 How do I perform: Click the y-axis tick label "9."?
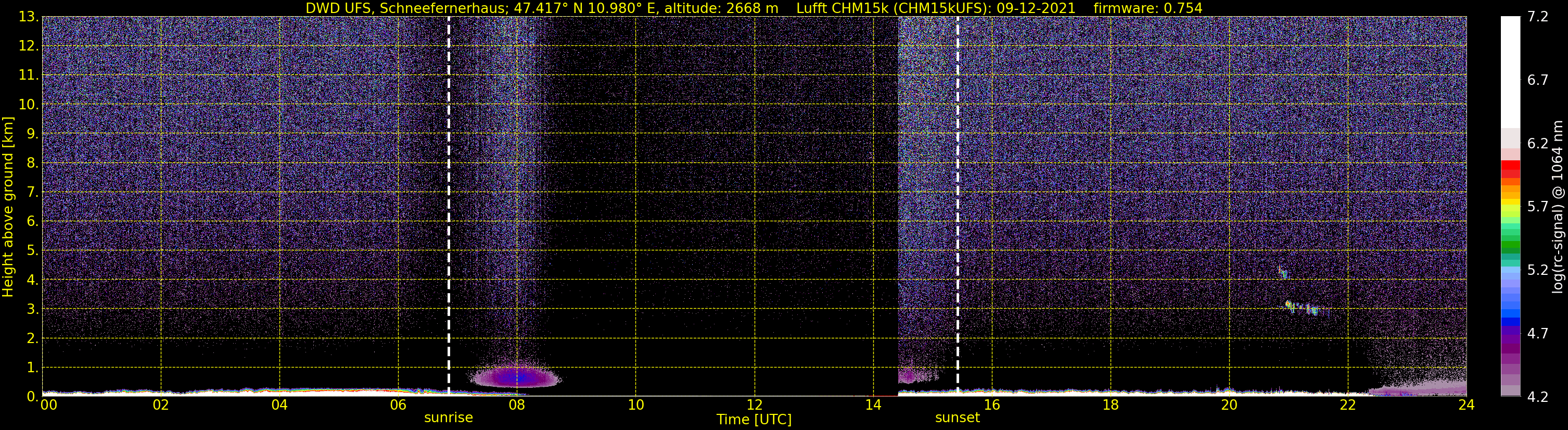tap(32, 133)
